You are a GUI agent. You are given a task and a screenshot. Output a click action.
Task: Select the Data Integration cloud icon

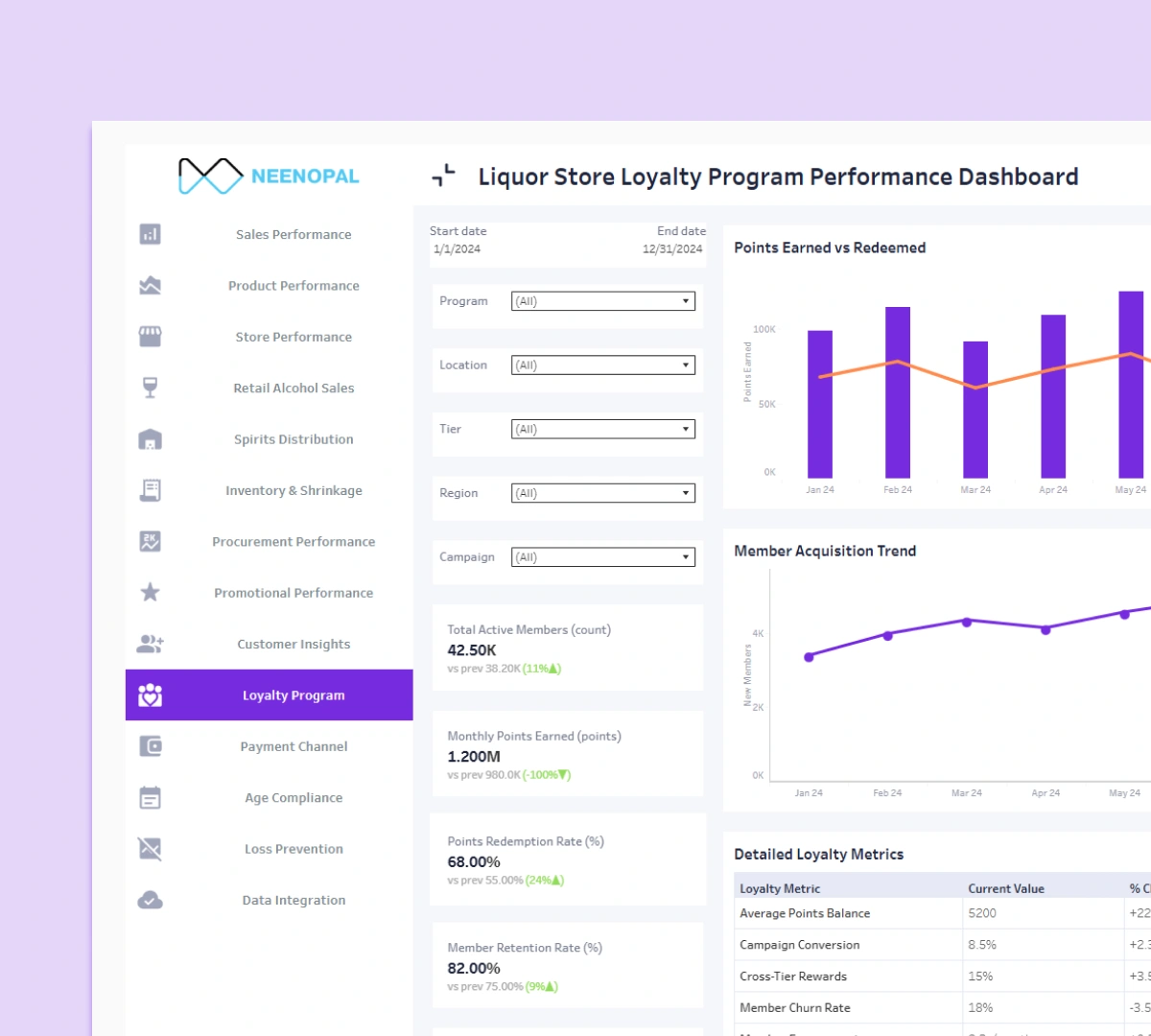point(150,900)
